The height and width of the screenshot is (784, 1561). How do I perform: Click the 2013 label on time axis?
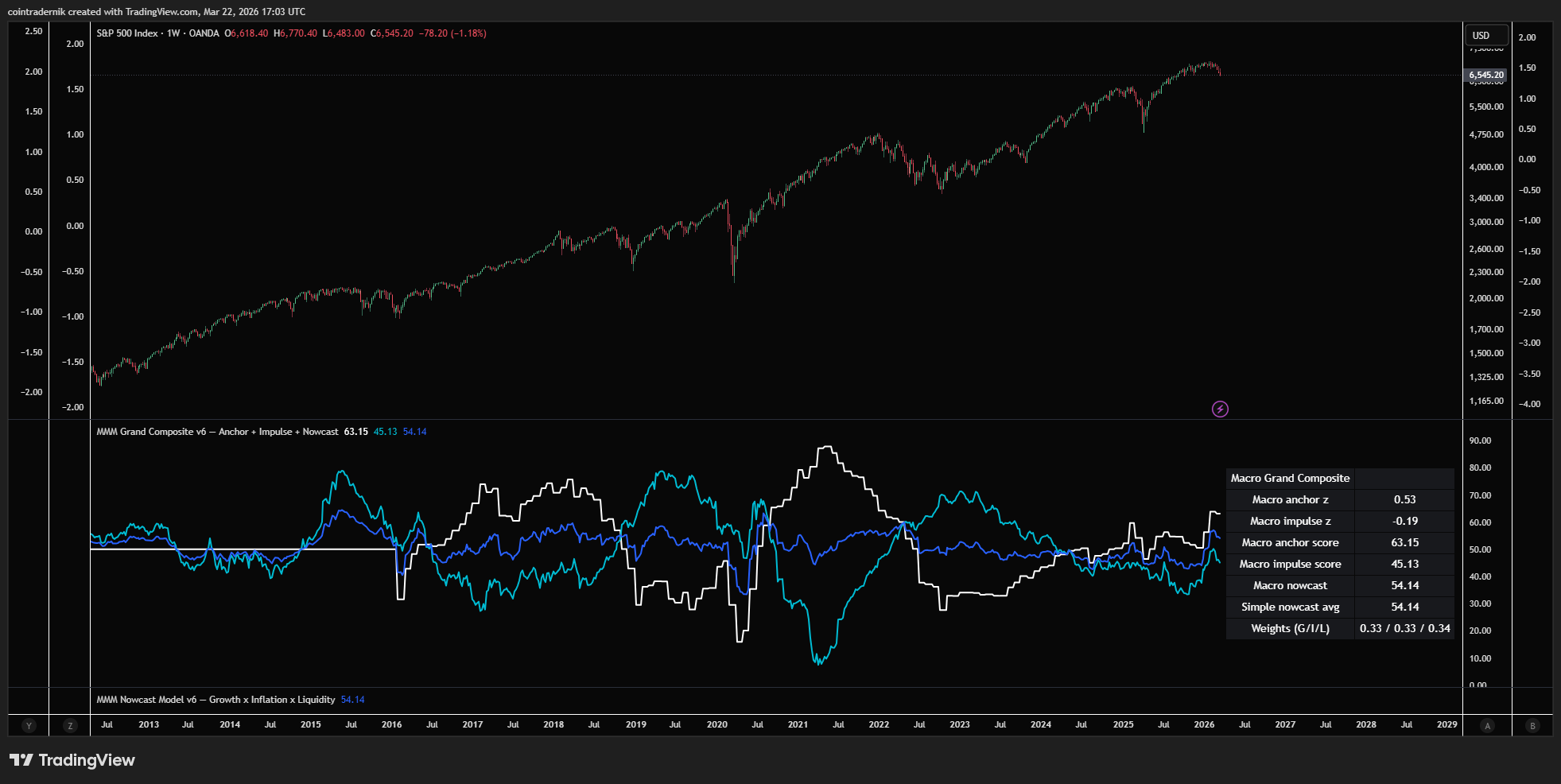coord(149,724)
